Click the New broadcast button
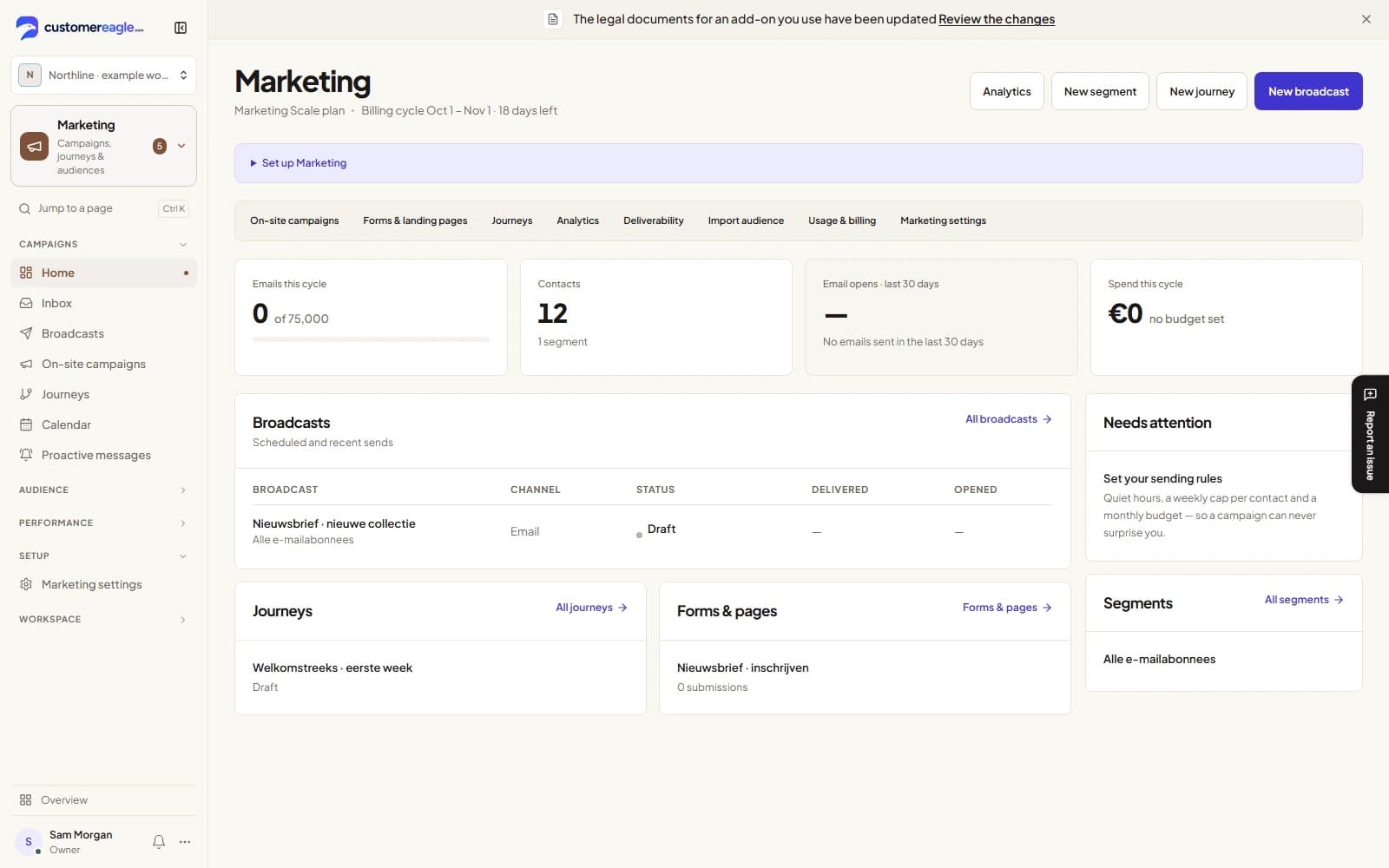Image resolution: width=1389 pixels, height=868 pixels. [x=1308, y=91]
